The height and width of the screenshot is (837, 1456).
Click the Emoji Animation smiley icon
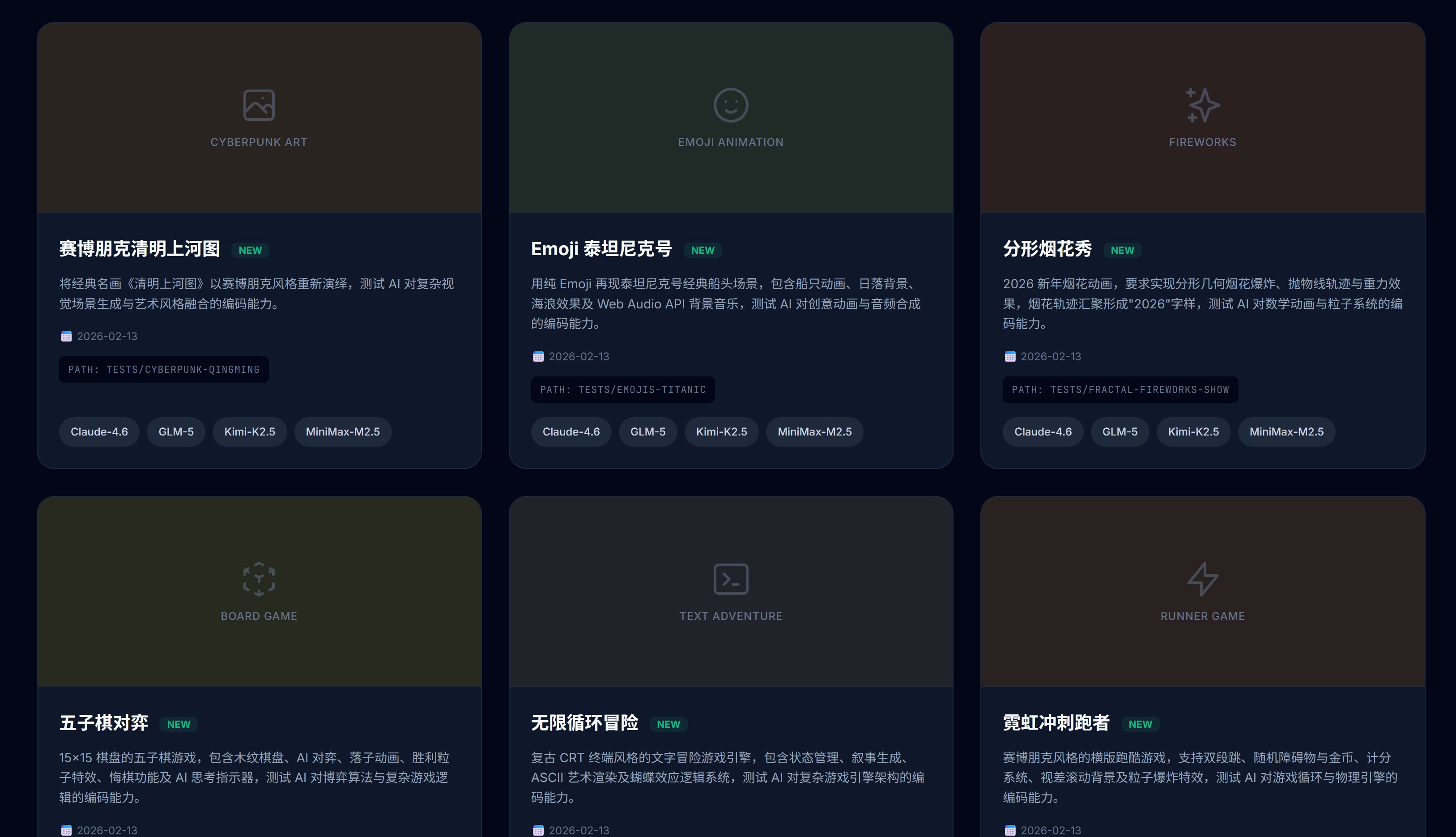click(730, 105)
